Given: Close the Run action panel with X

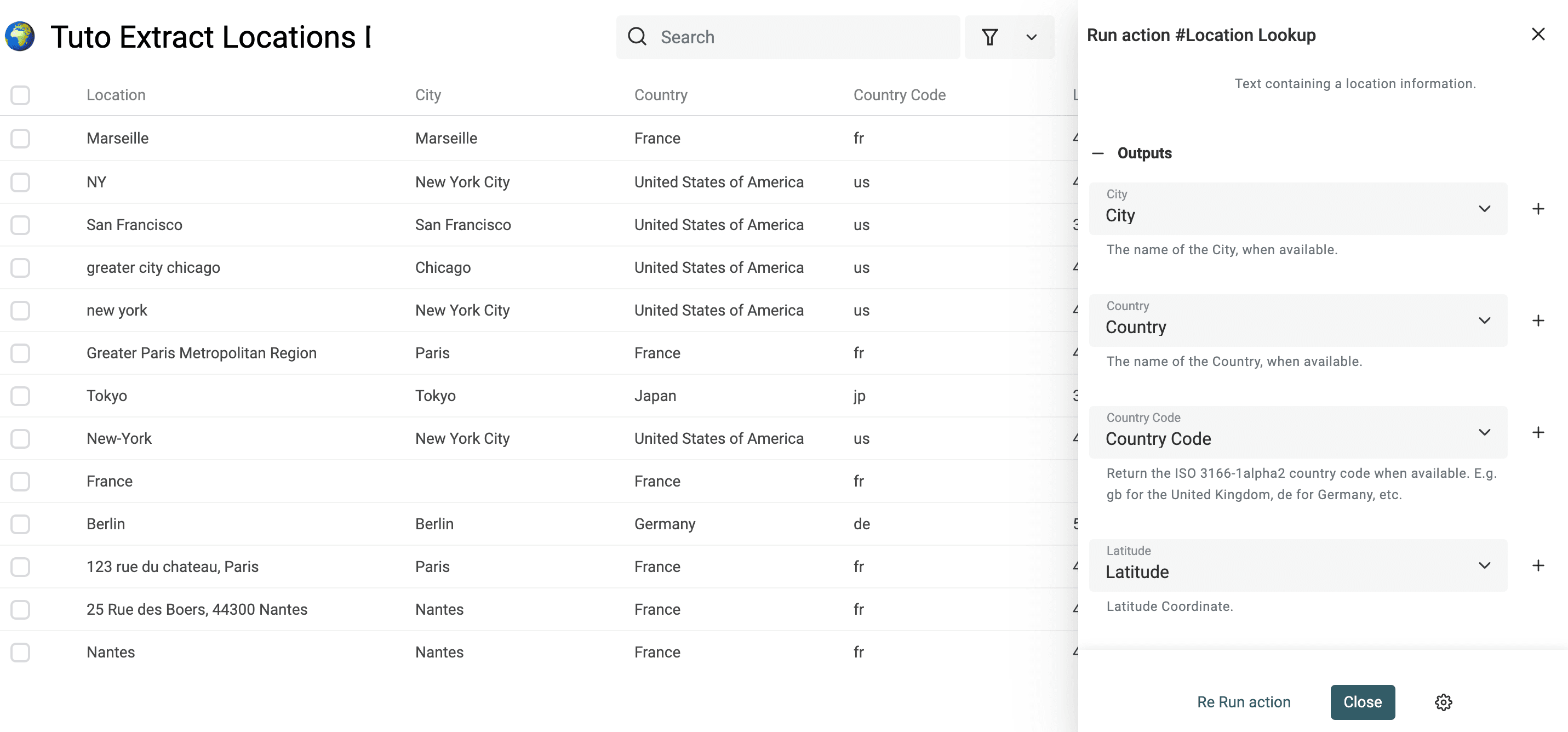Looking at the screenshot, I should [1537, 34].
